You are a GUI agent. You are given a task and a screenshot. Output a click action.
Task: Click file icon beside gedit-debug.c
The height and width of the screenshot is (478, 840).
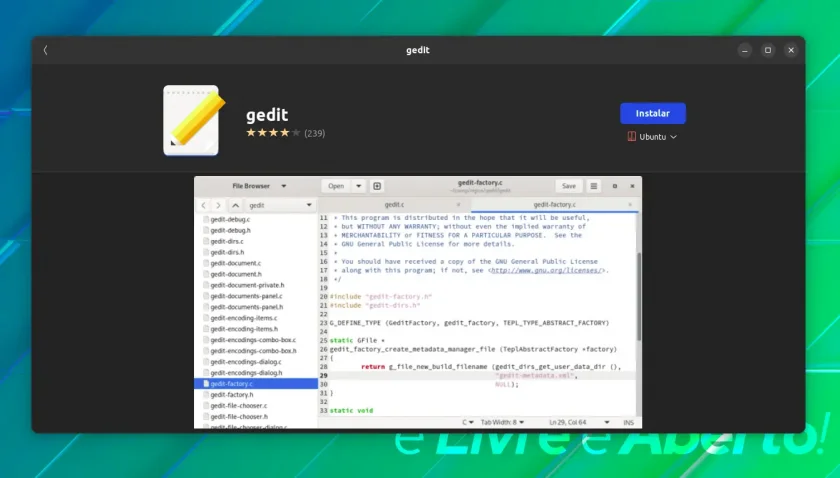206,219
